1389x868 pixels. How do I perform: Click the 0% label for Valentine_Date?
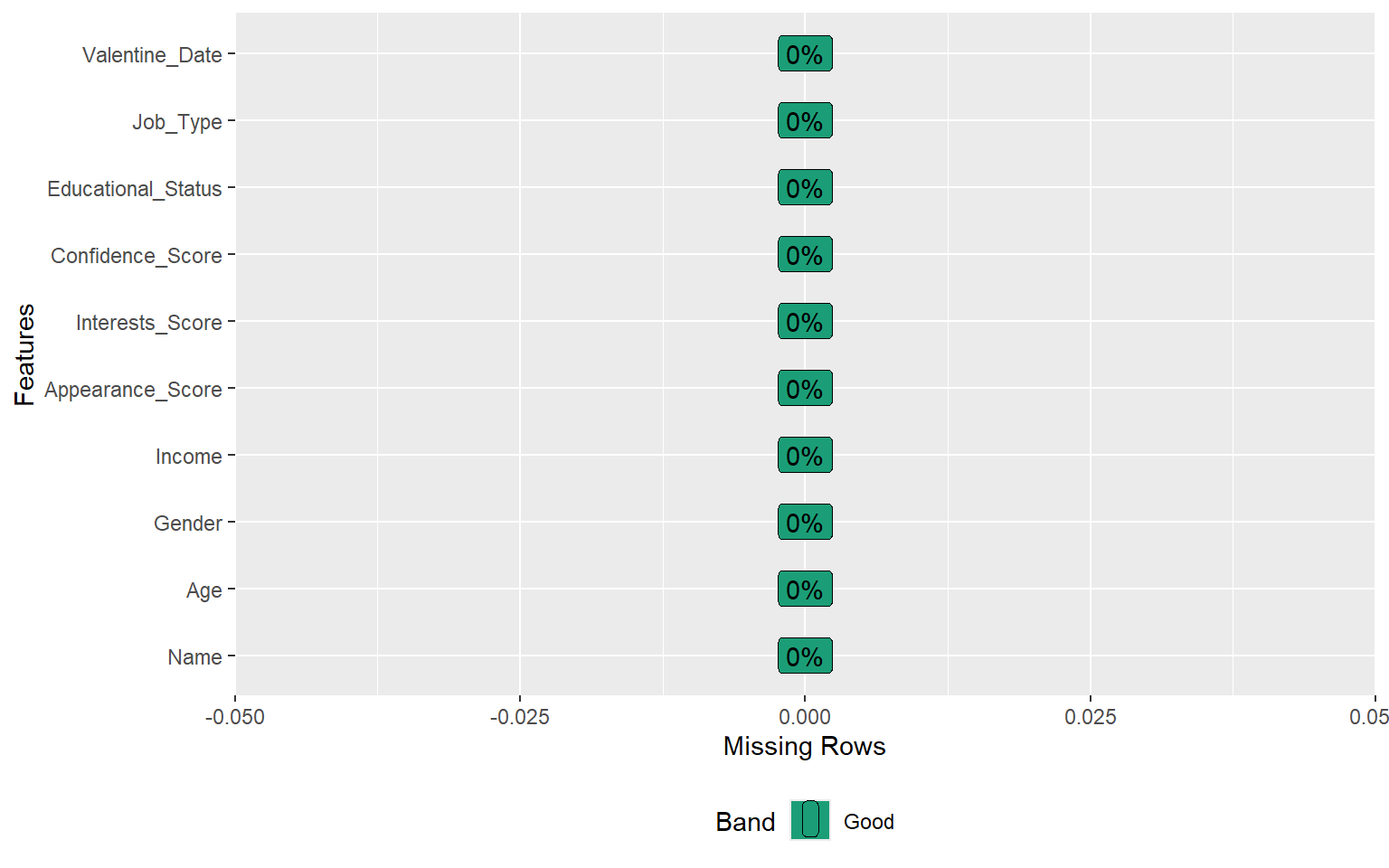pyautogui.click(x=805, y=54)
